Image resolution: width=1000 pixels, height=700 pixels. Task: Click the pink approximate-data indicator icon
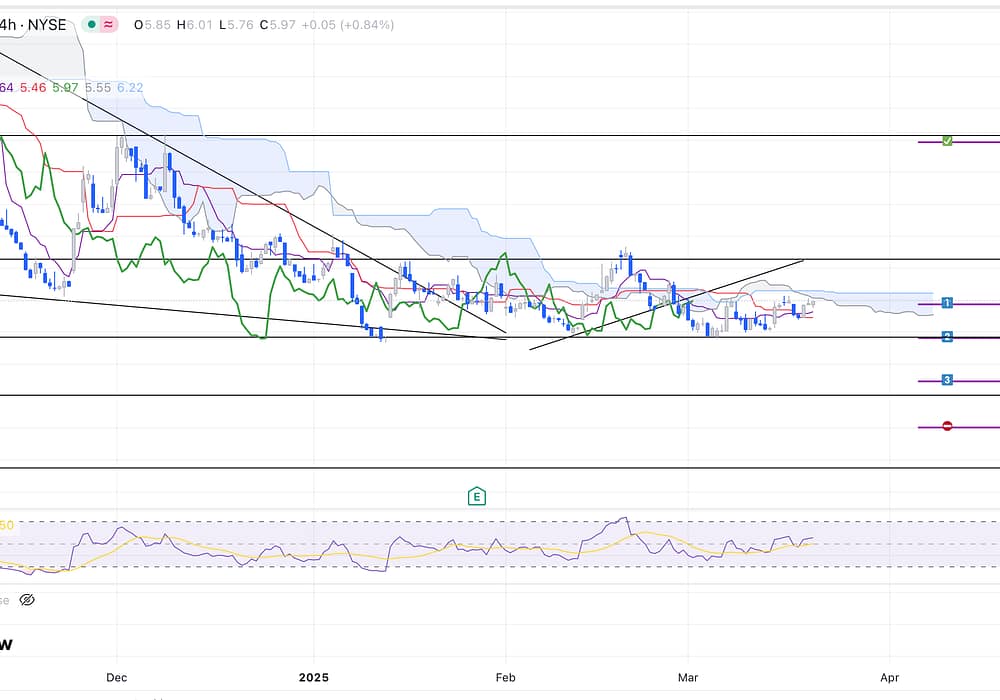[110, 24]
